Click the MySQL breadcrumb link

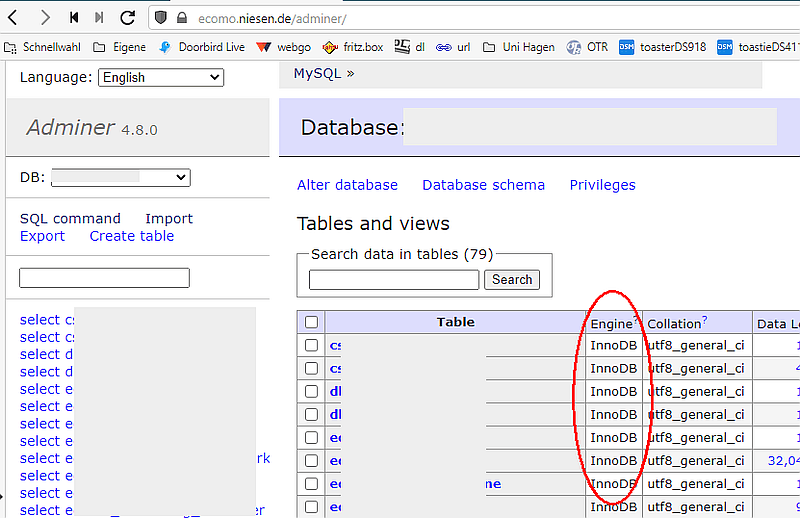coord(317,73)
